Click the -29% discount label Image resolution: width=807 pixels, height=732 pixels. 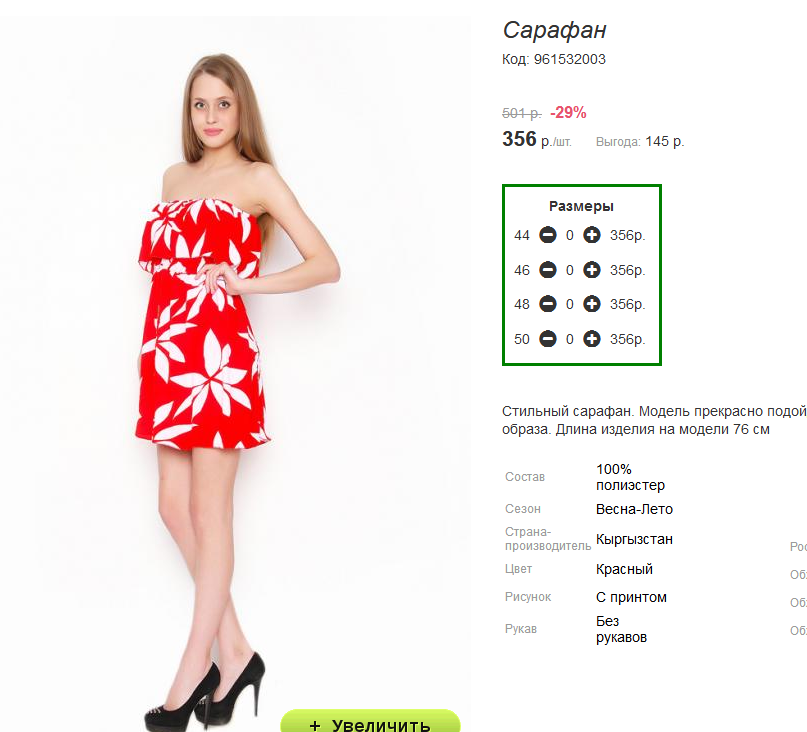click(x=568, y=112)
